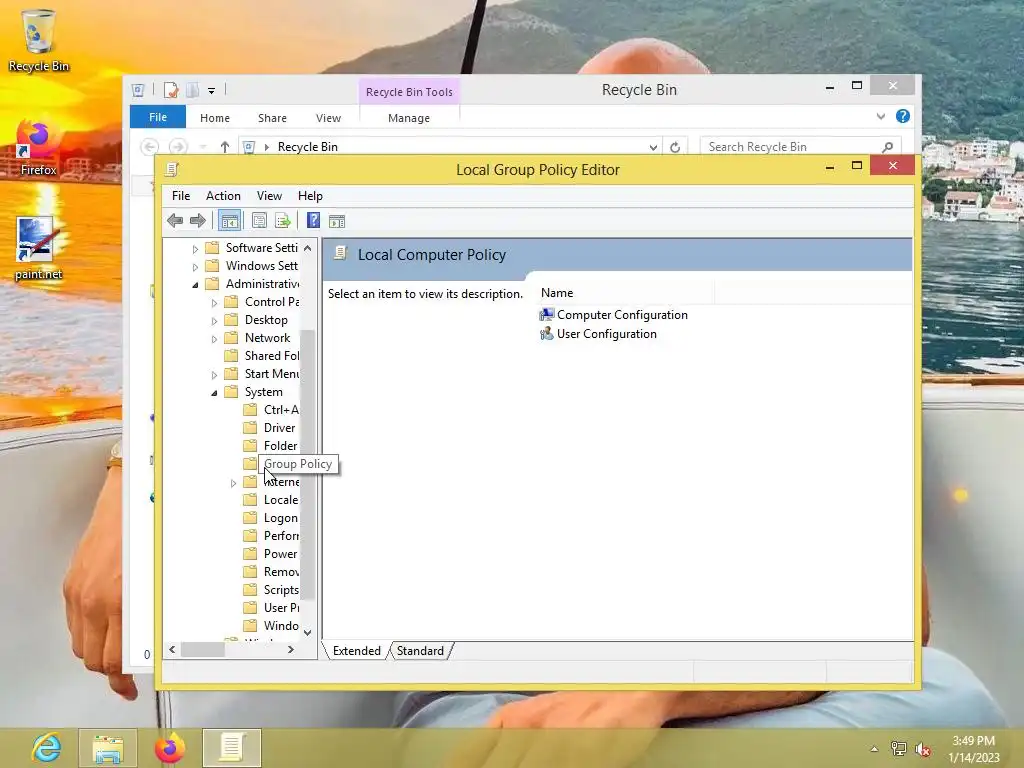Click Properties icon in Recycle Bin quick access toolbar
The height and width of the screenshot is (768, 1024).
(171, 90)
